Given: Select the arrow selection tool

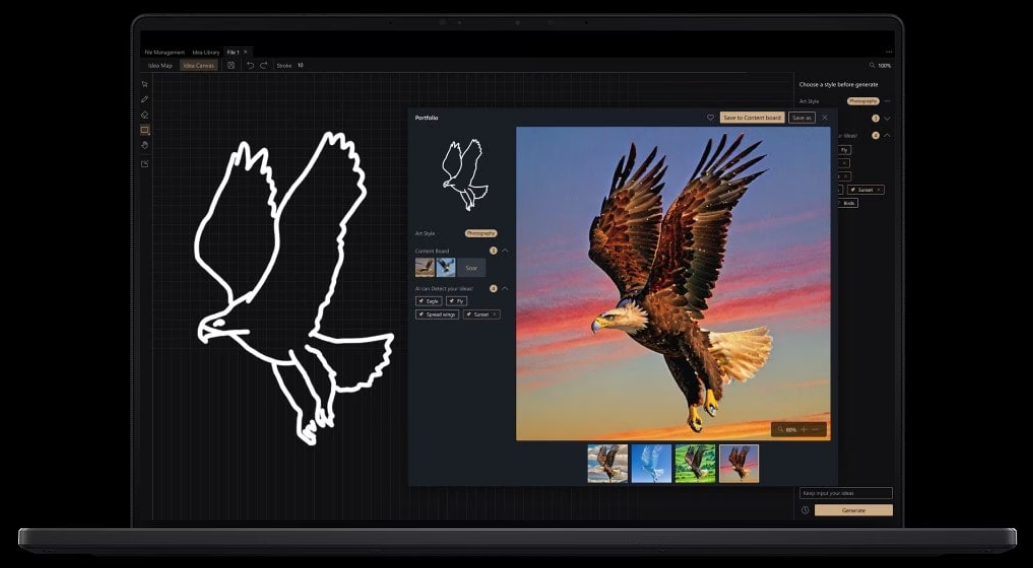Looking at the screenshot, I should 145,84.
